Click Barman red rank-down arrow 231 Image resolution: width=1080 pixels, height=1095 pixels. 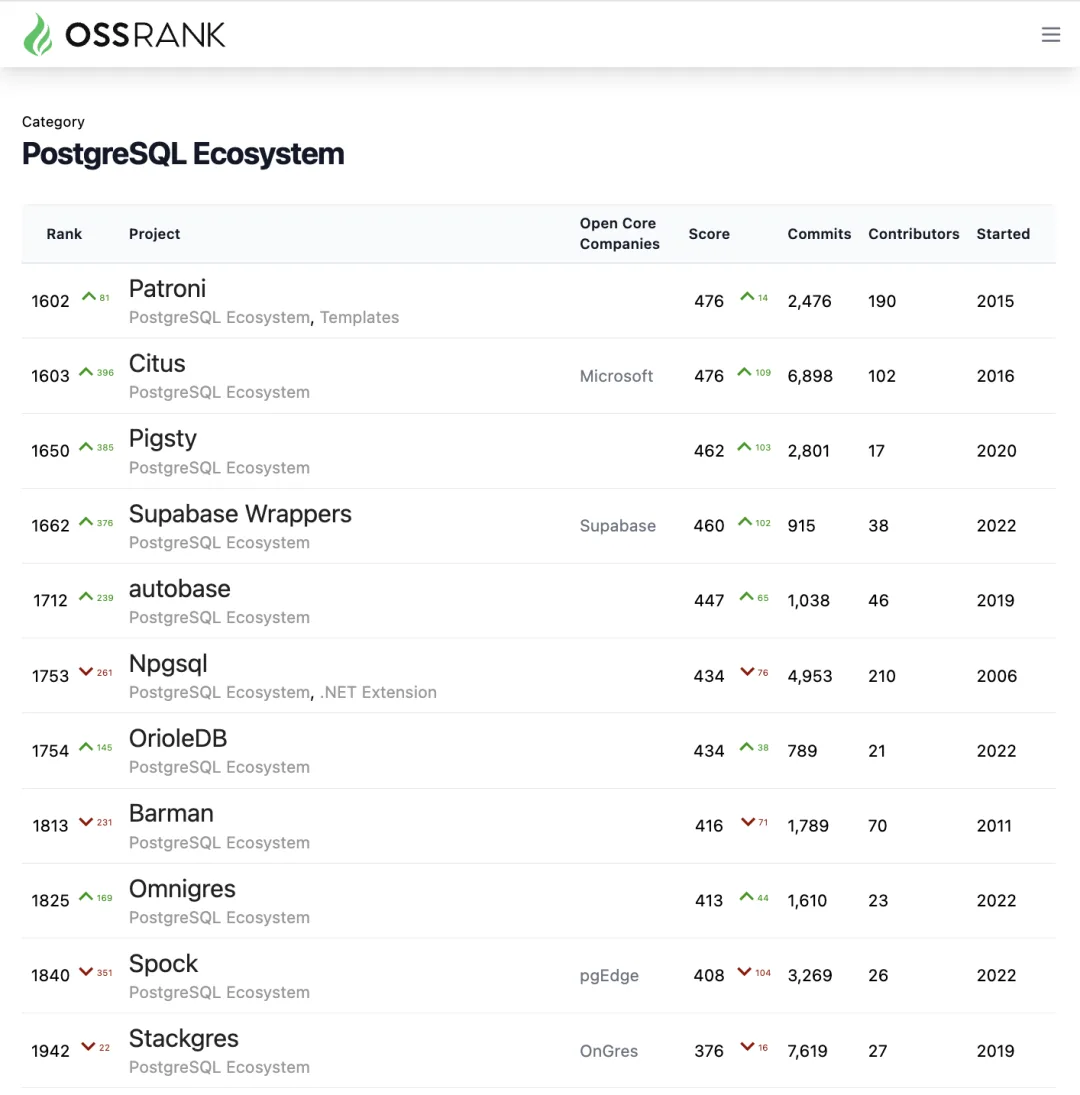86,822
